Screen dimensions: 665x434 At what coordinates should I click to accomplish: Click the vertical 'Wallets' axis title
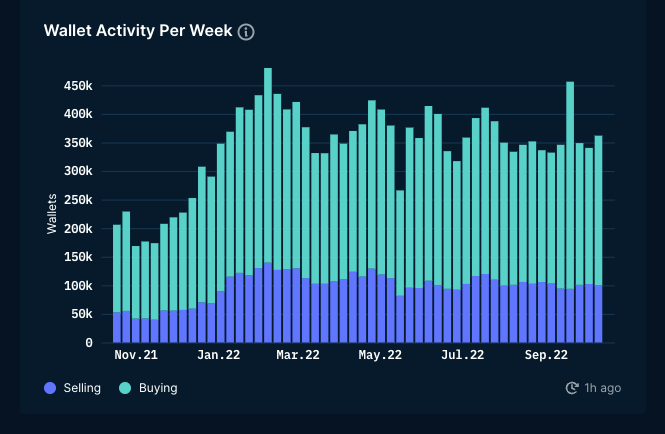pyautogui.click(x=52, y=215)
